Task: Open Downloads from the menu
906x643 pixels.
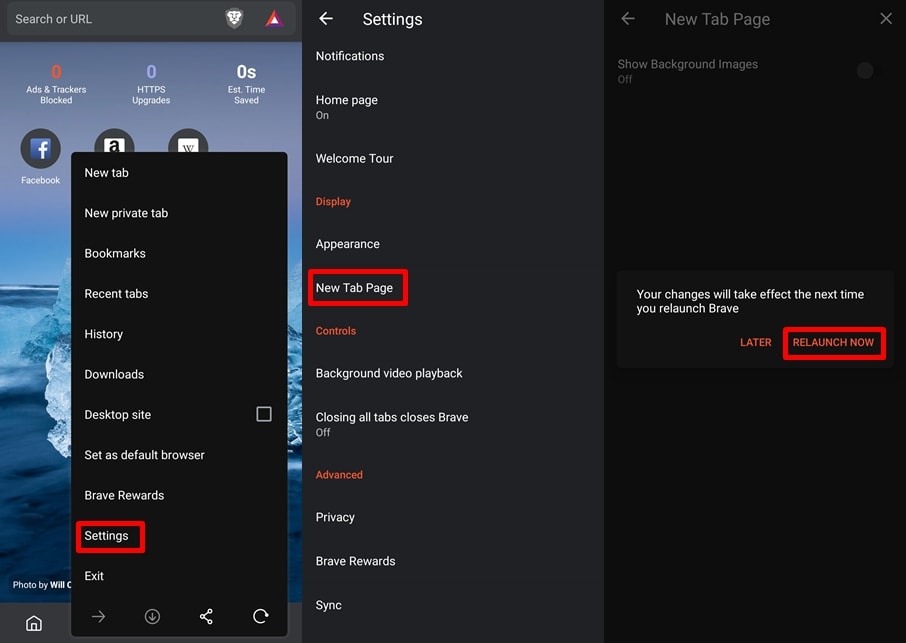Action: (179, 374)
